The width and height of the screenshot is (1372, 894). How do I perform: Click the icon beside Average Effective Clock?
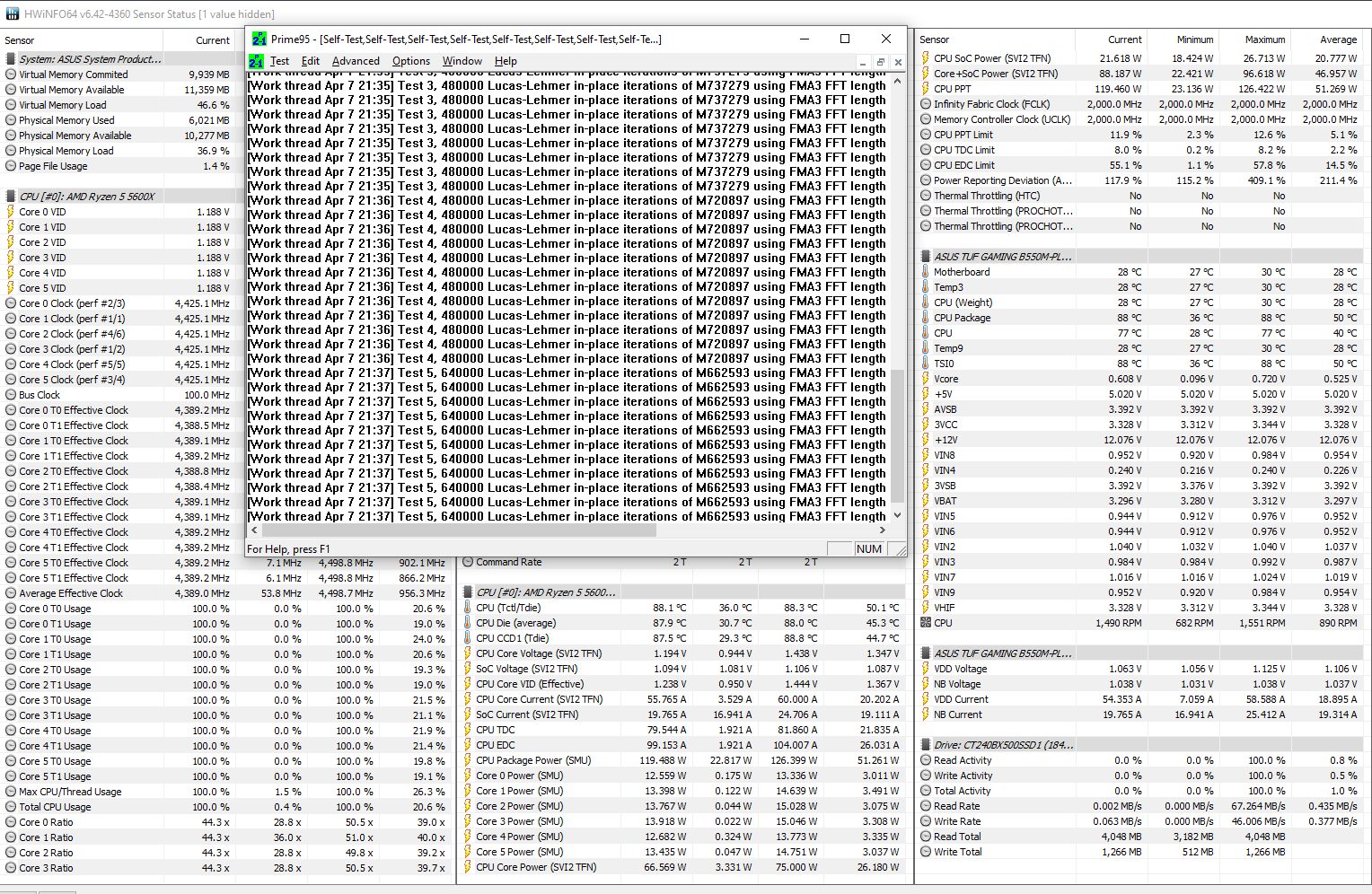11,593
